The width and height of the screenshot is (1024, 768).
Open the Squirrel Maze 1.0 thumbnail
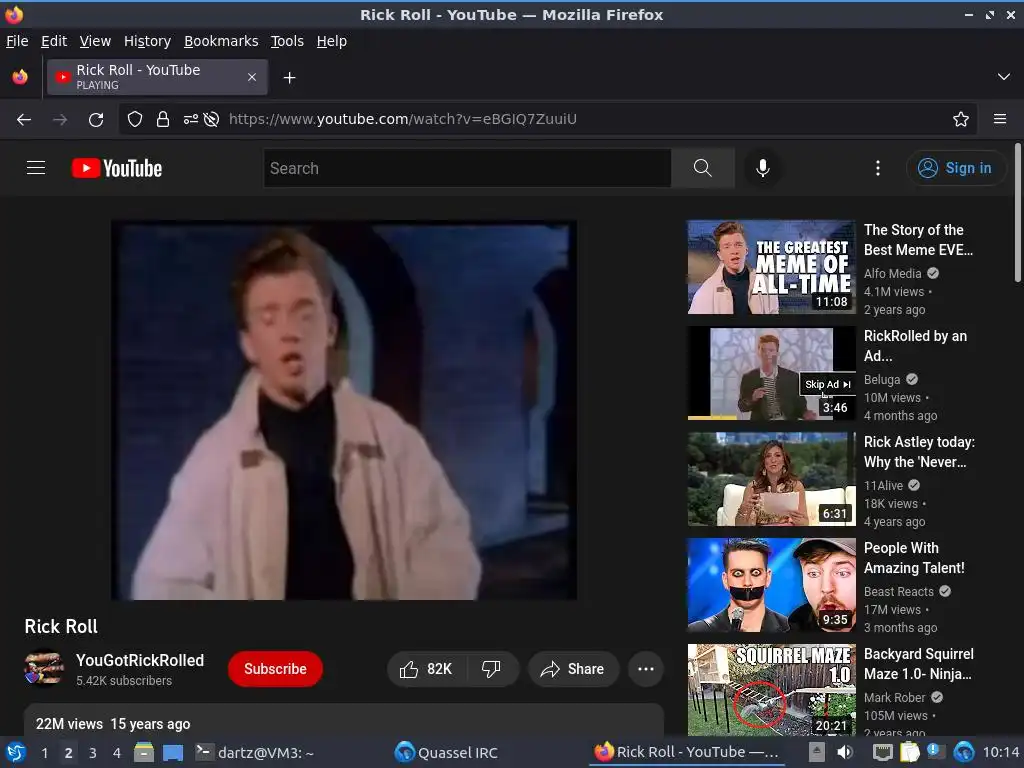click(x=771, y=690)
